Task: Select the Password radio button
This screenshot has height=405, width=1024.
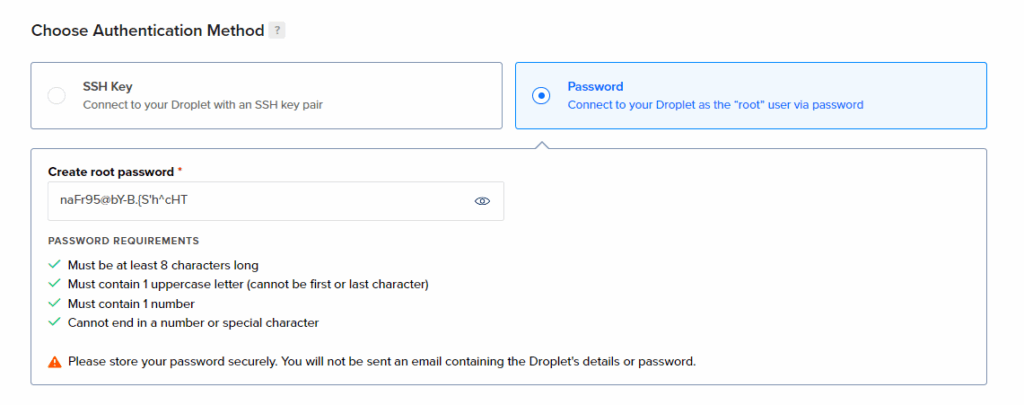Action: click(541, 96)
